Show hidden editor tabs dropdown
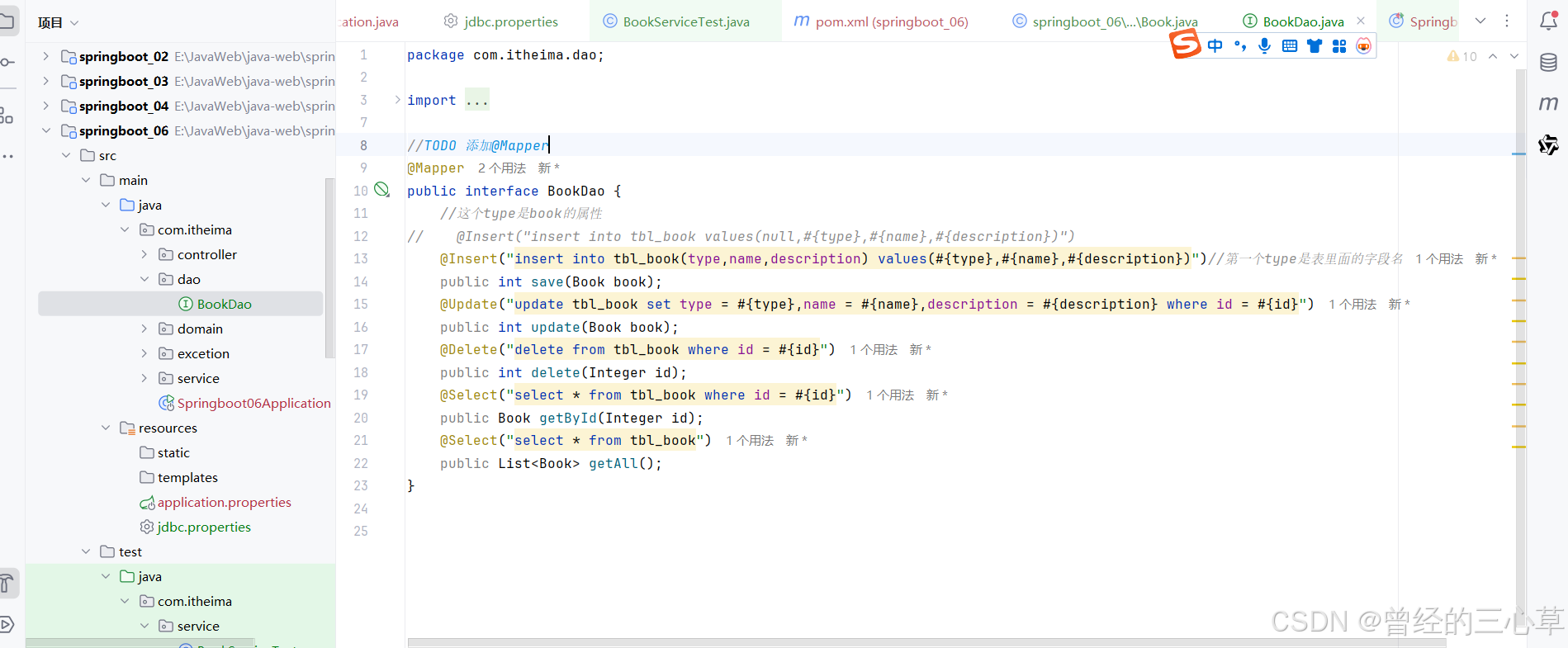This screenshot has height=648, width=1568. [x=1480, y=21]
